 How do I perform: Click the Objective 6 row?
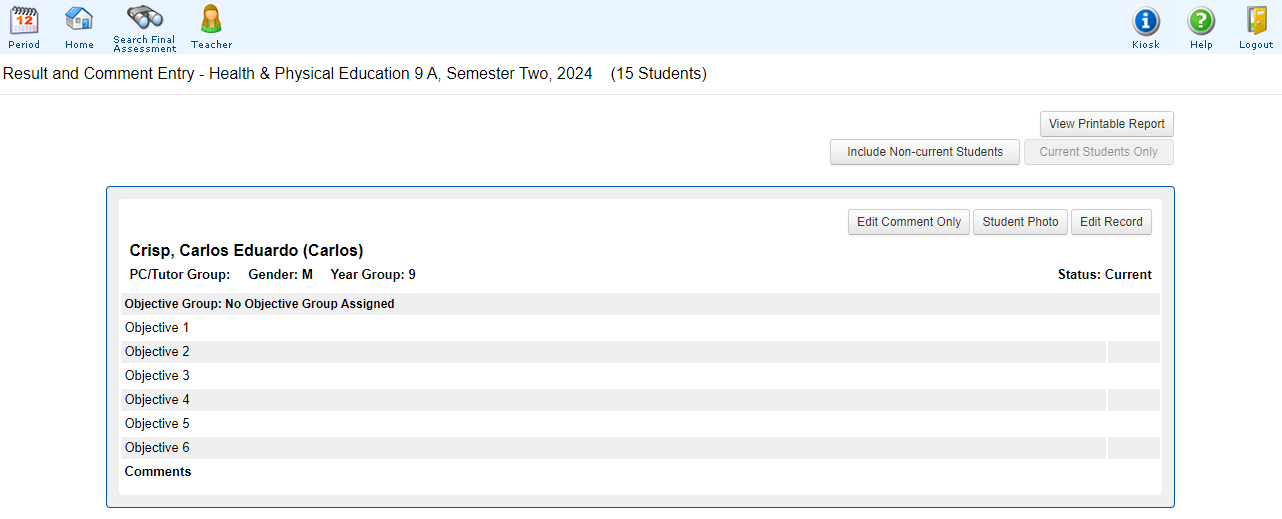pos(157,448)
